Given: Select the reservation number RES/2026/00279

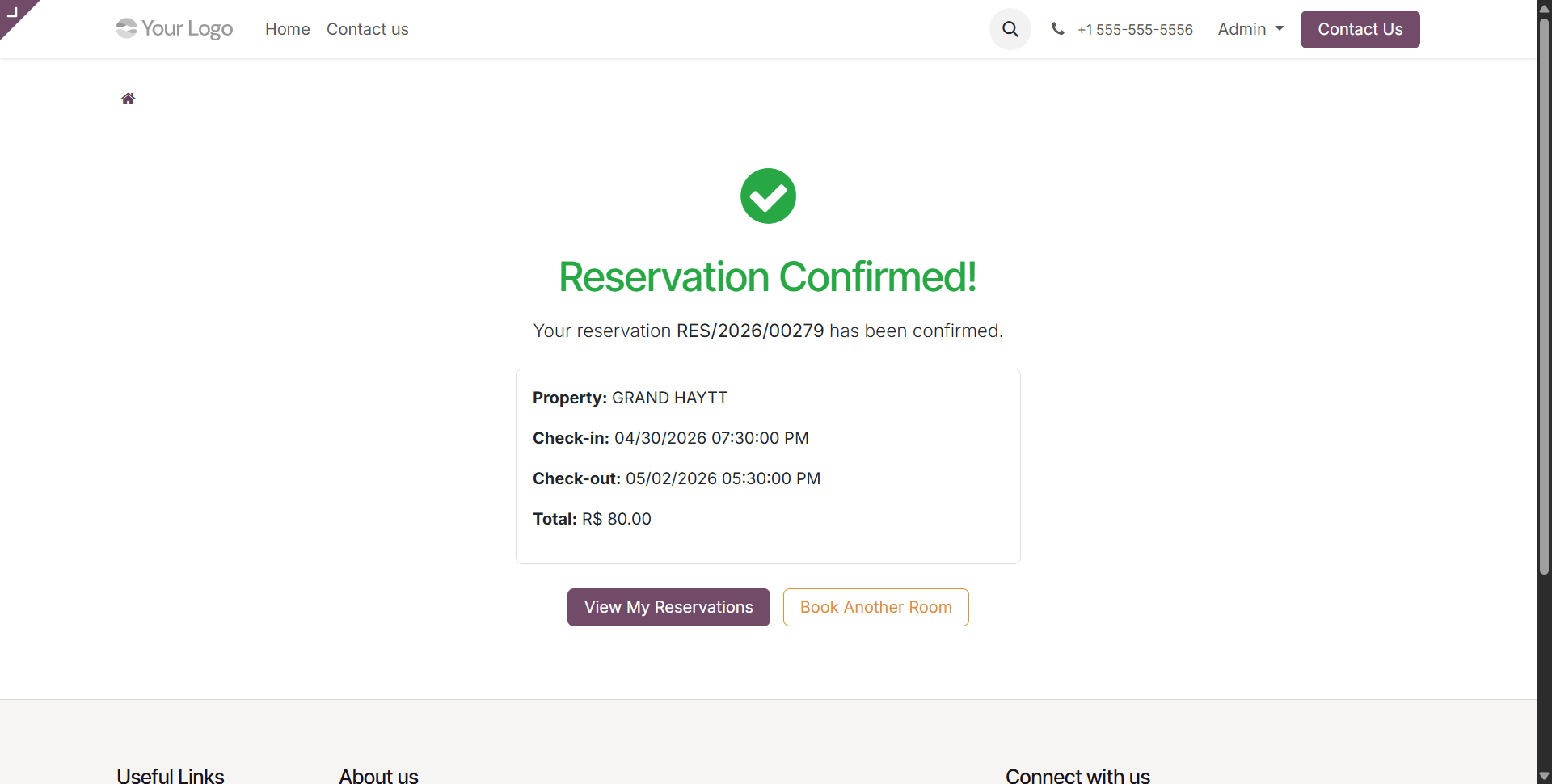Looking at the screenshot, I should (750, 331).
